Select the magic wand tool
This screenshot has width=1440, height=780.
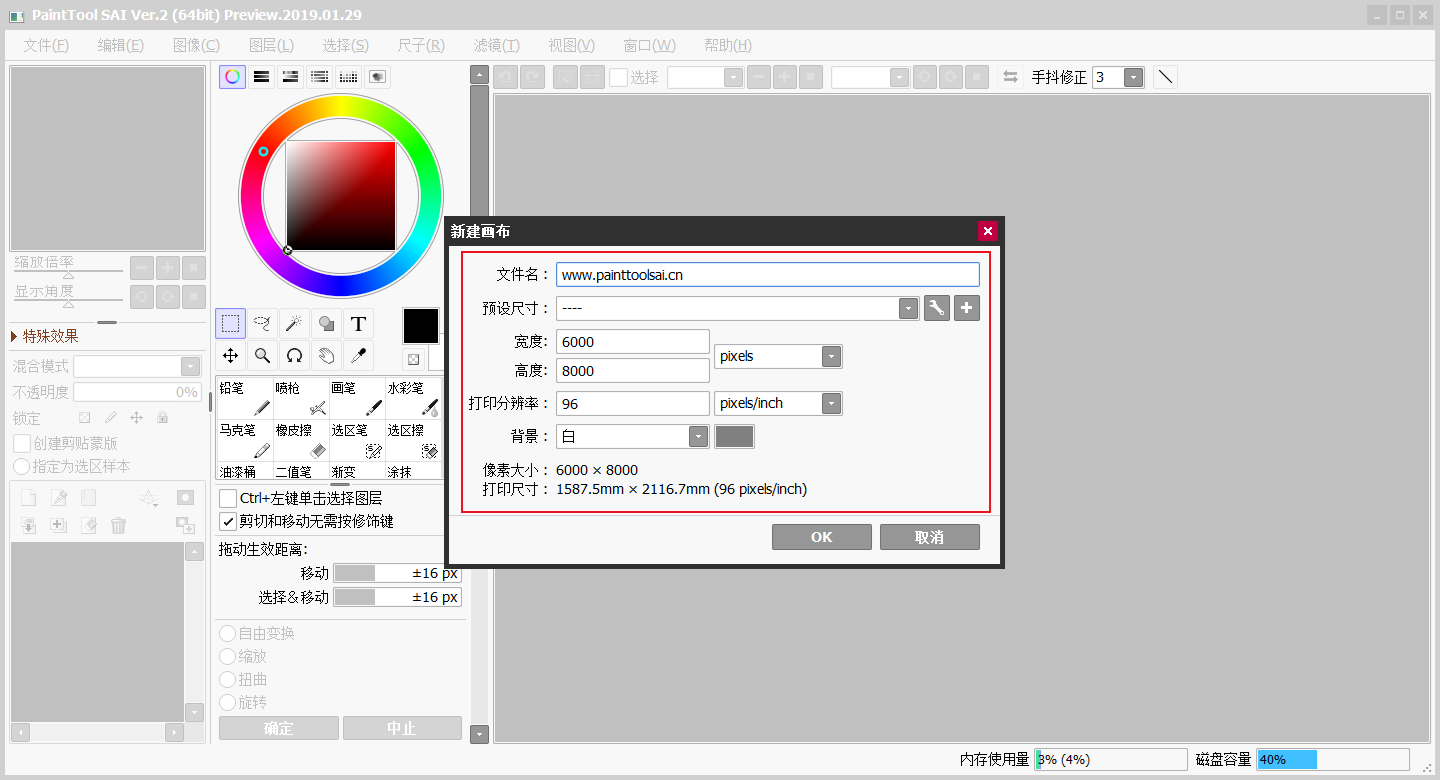294,323
